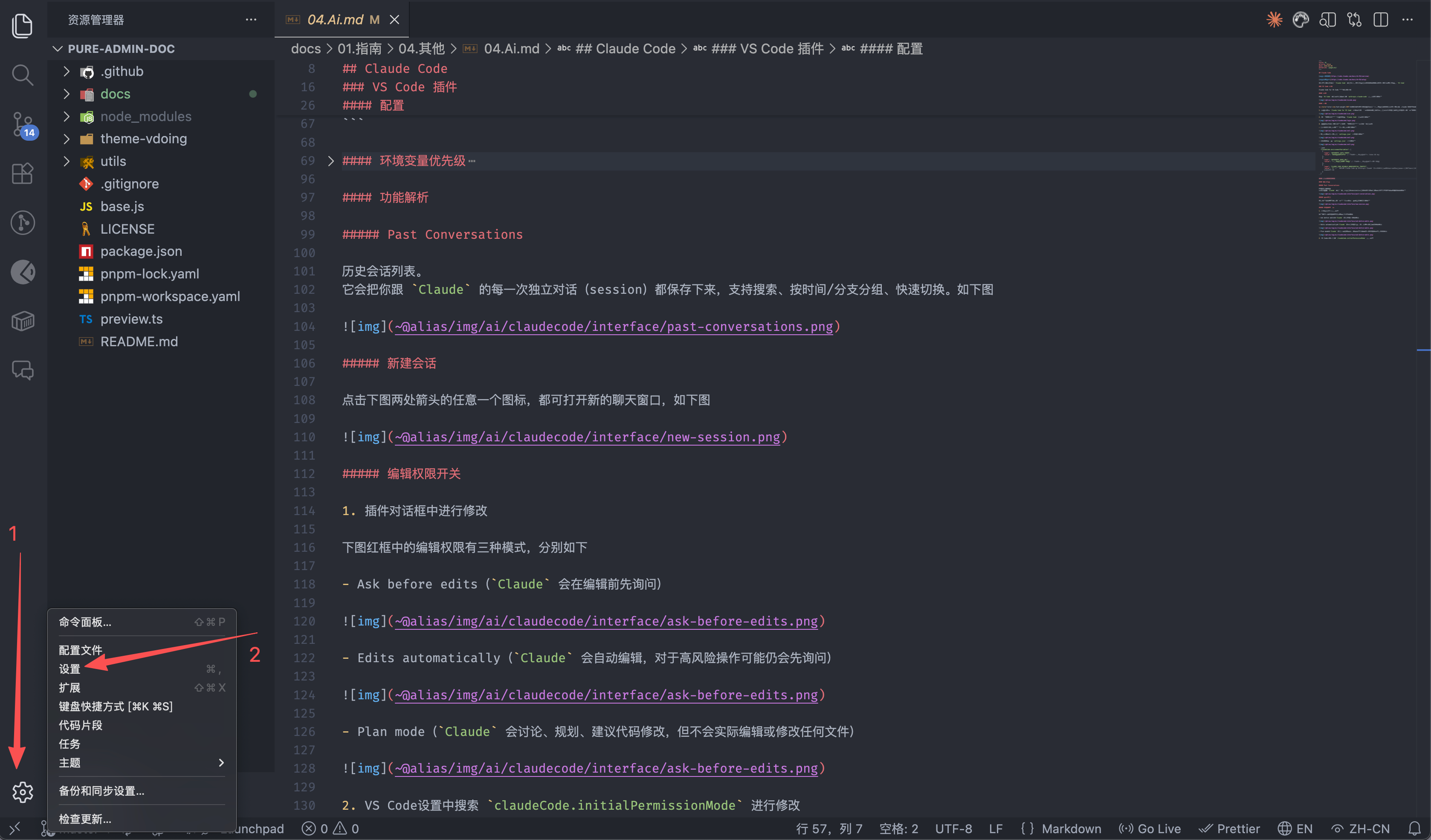Click the split editor right icon
The image size is (1431, 840).
point(1380,20)
